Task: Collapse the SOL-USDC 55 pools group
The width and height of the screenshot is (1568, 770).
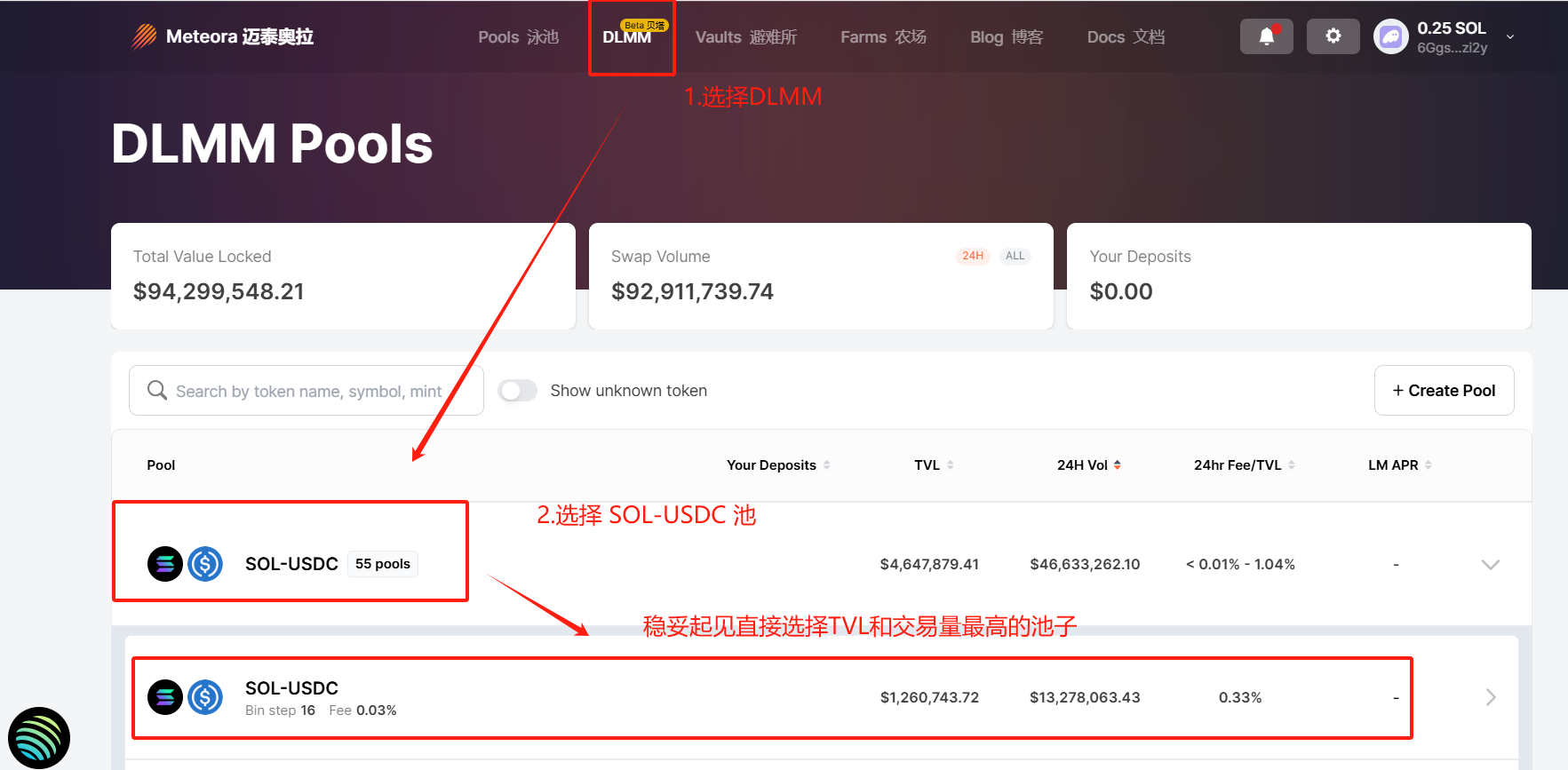Action: click(x=1491, y=564)
